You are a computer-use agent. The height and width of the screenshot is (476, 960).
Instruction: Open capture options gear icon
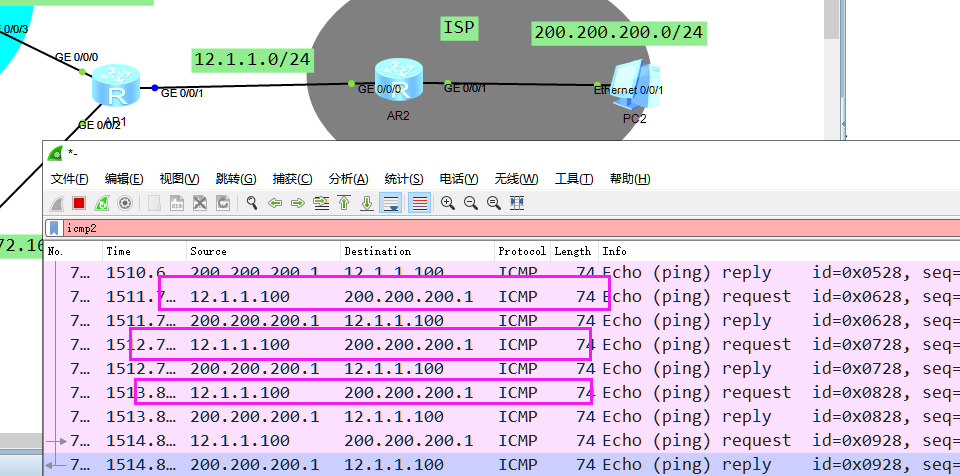pyautogui.click(x=125, y=203)
